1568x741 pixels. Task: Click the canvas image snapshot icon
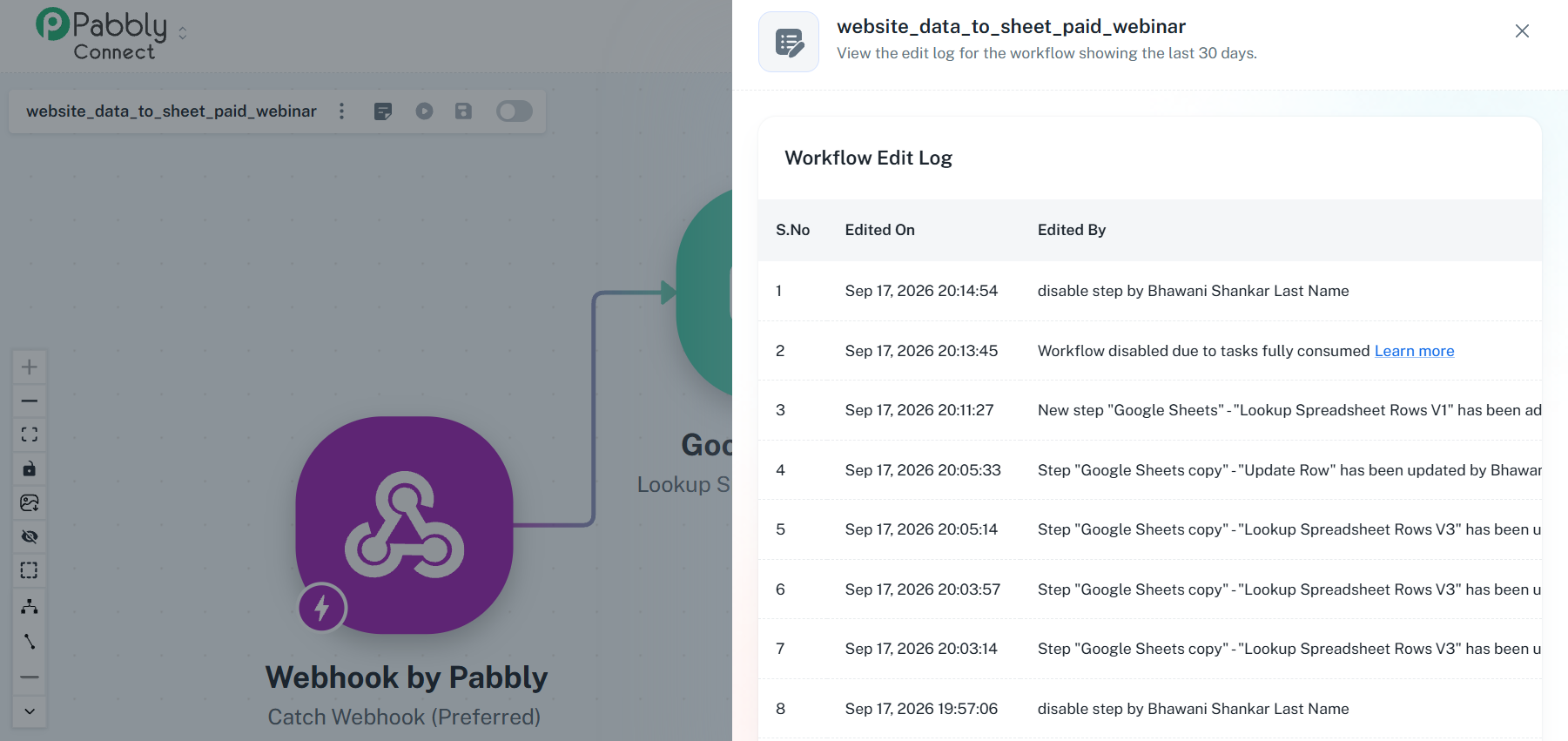[30, 502]
